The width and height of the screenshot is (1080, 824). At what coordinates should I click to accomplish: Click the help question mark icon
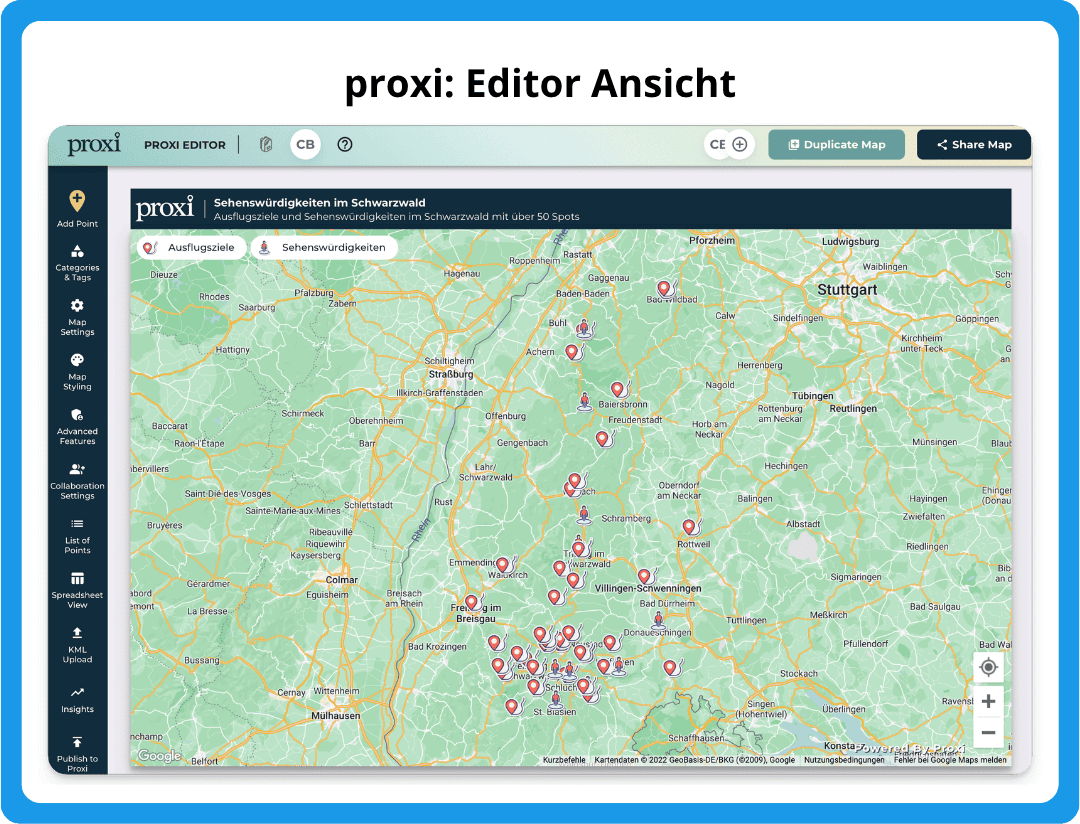coord(345,145)
